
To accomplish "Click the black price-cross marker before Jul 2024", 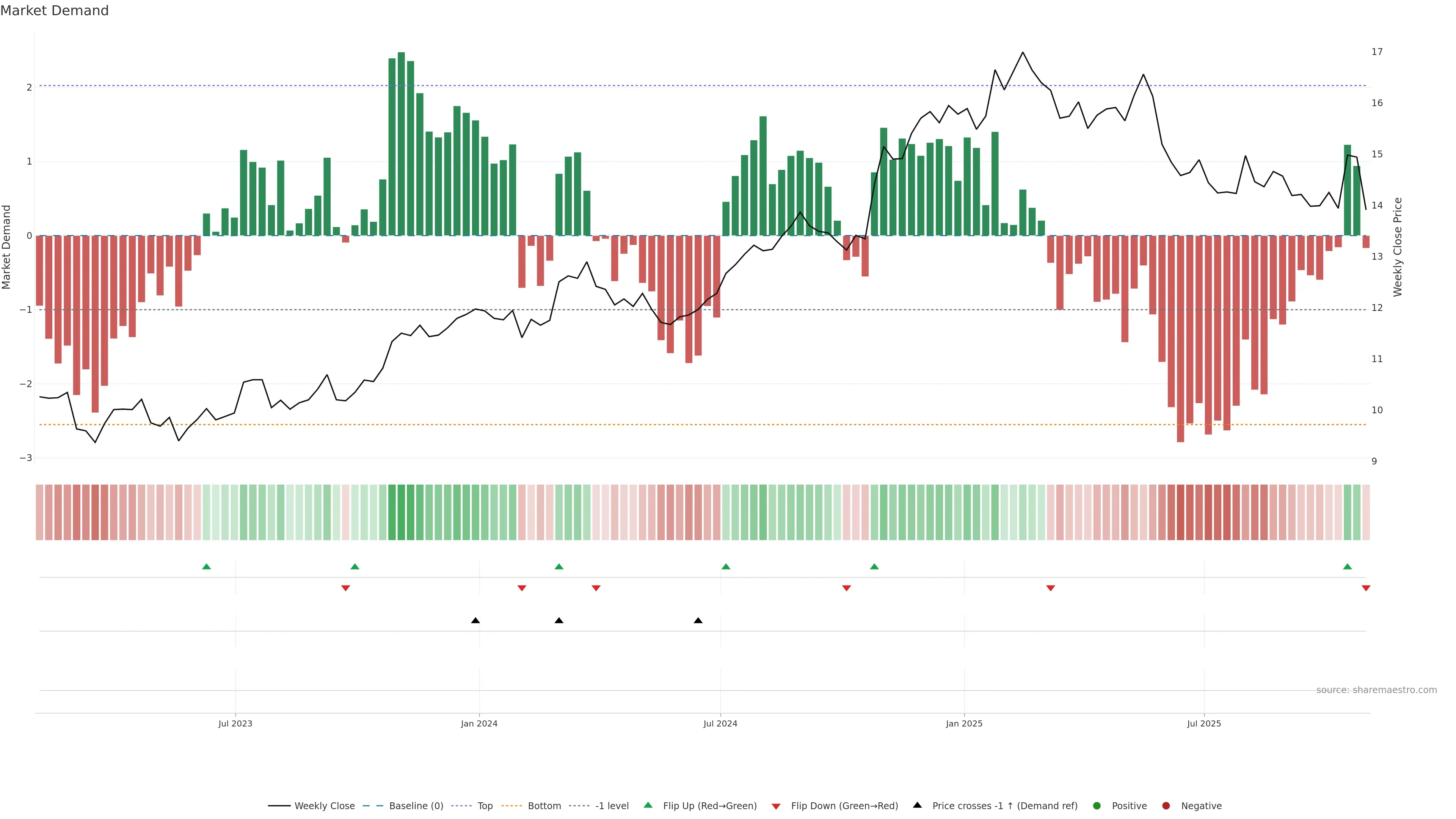I will coord(698,621).
